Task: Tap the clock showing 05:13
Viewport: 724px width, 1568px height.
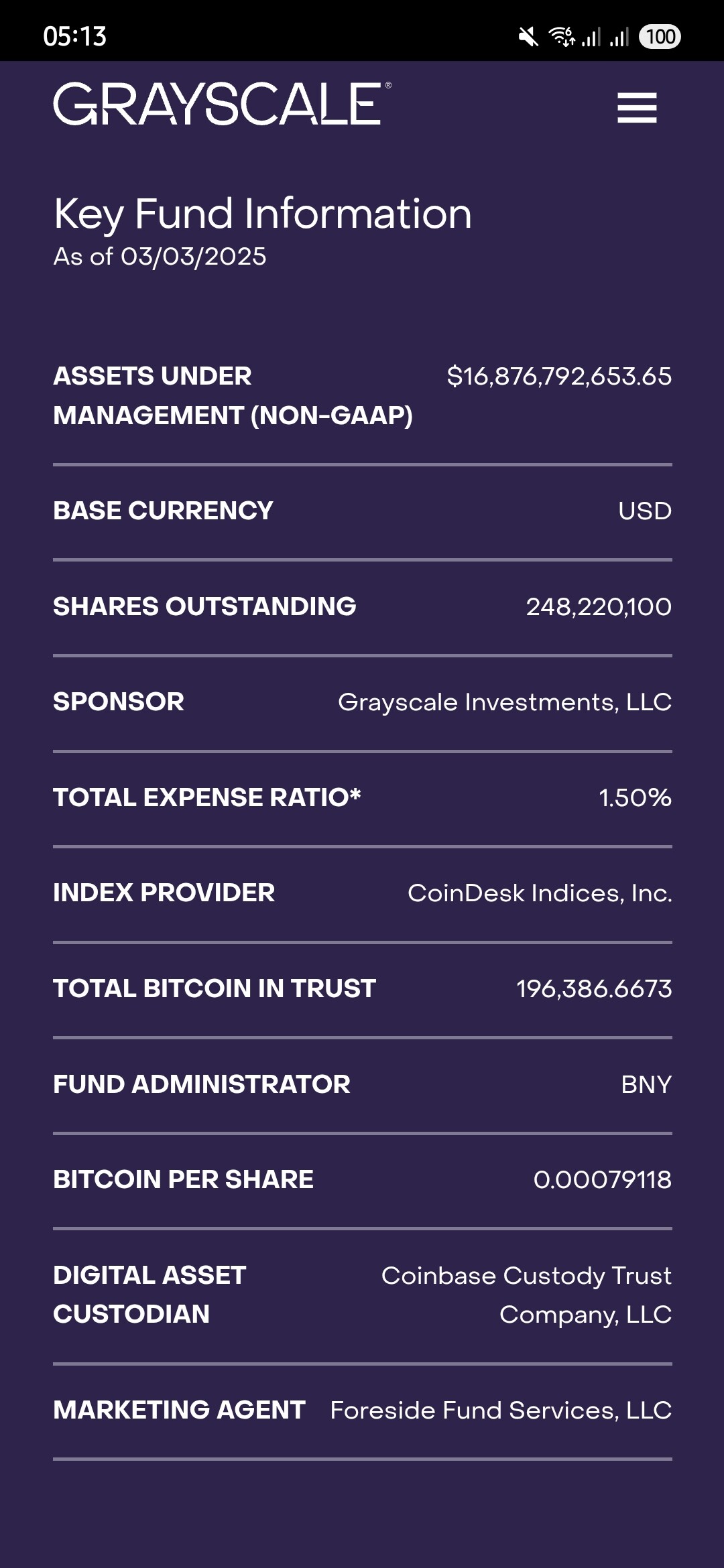Action: pos(74,36)
